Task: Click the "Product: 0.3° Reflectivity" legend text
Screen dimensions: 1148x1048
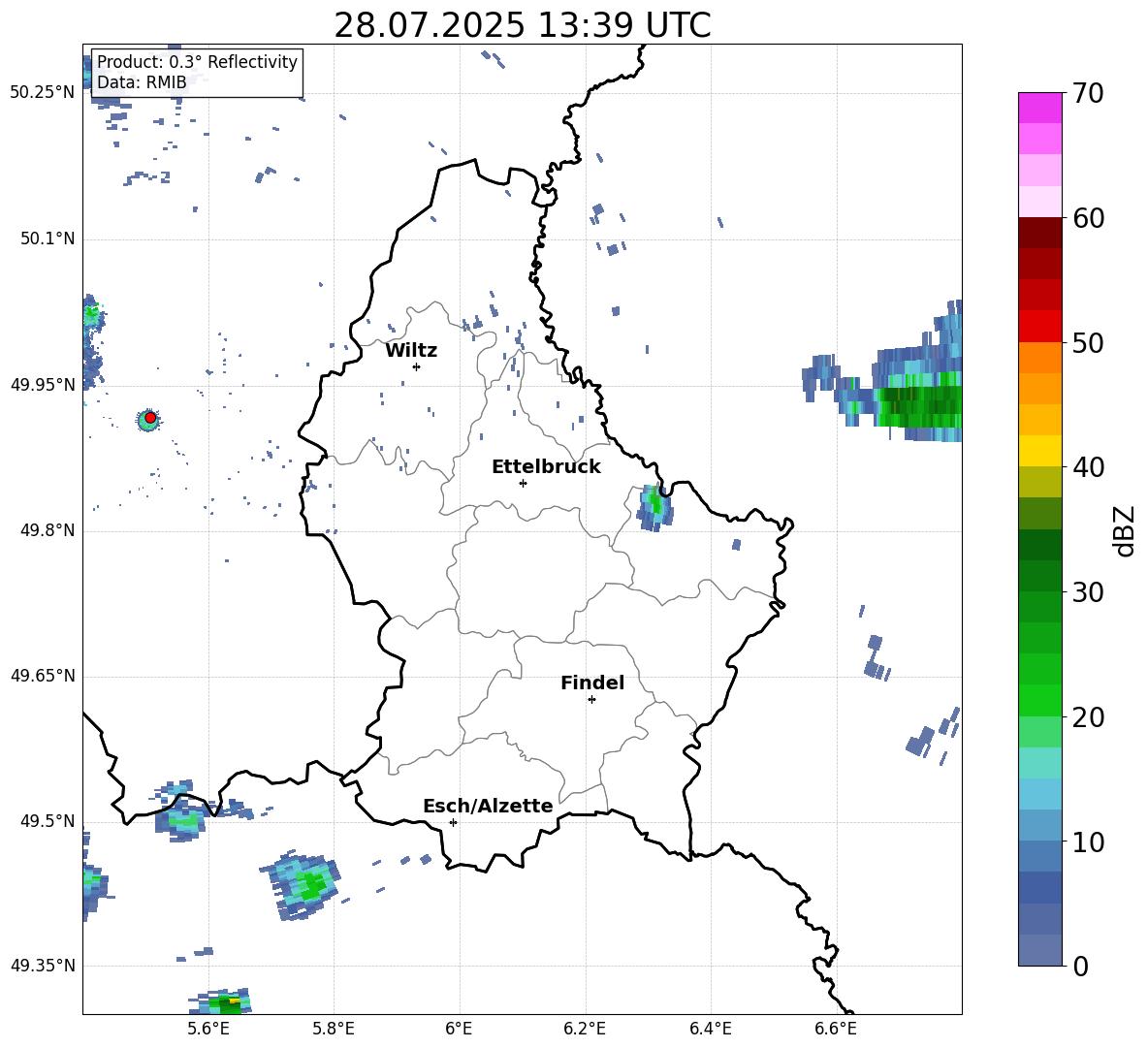Action: [198, 62]
